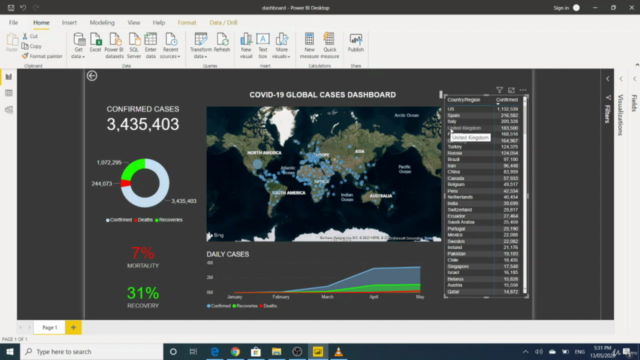
Task: Collapse the ribbon with the arrow
Action: [637, 64]
